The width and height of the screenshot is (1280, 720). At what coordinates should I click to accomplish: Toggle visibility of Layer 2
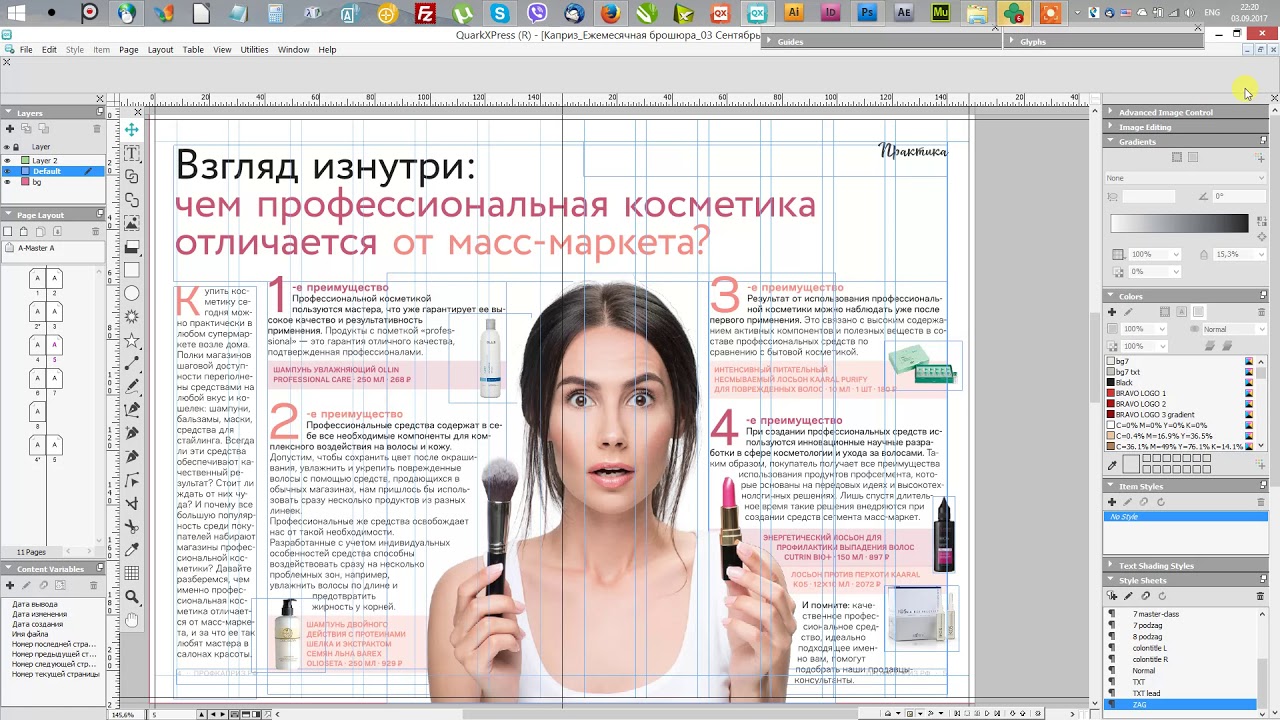click(x=8, y=160)
